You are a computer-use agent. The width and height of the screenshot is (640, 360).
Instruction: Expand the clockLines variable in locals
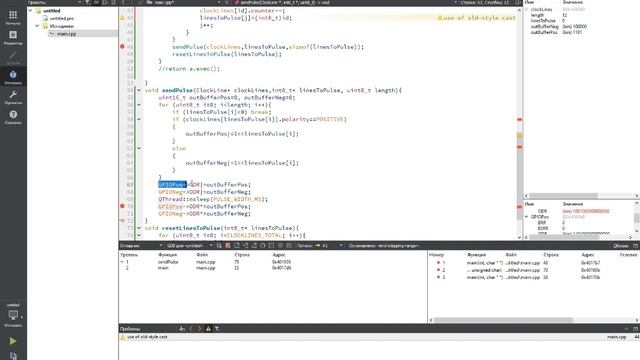point(527,9)
